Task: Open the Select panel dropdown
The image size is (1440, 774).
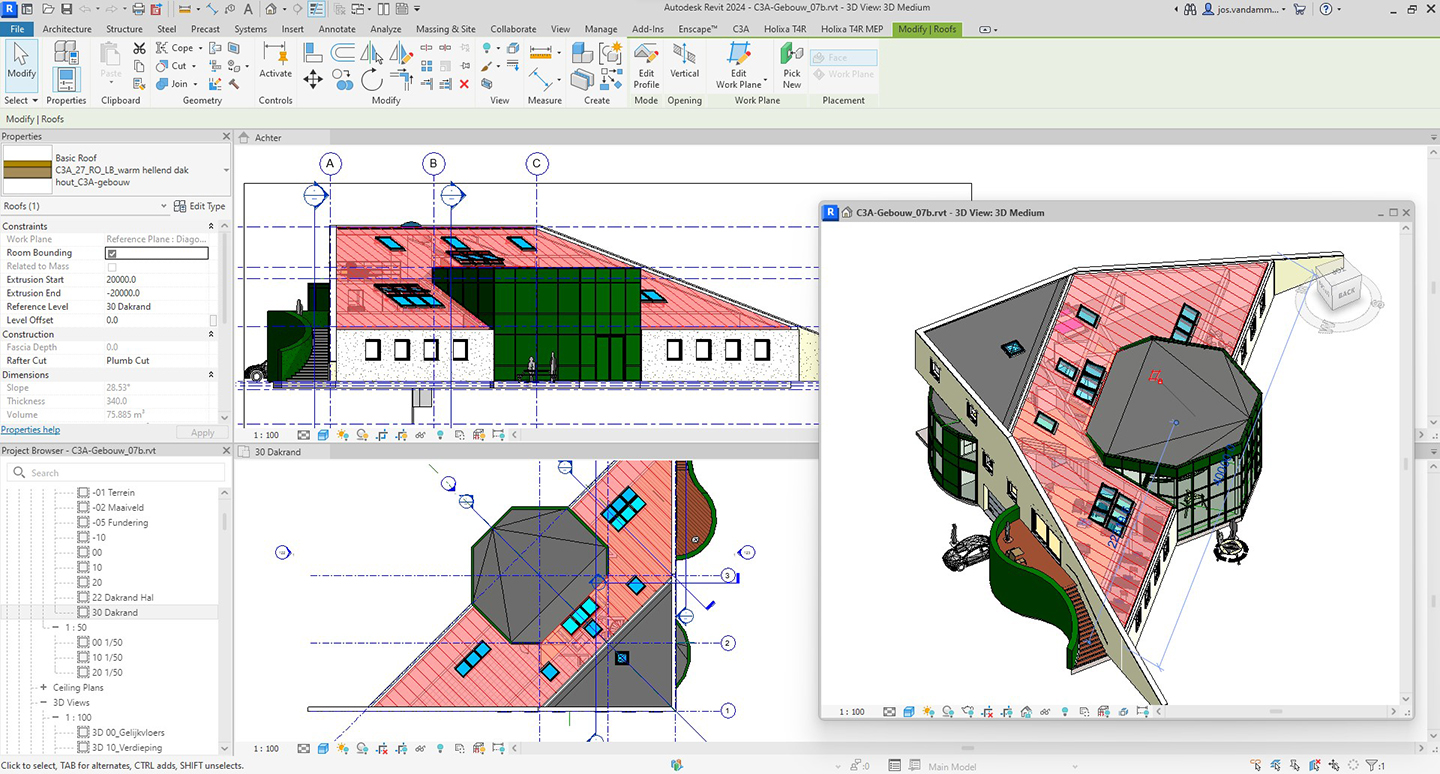Action: 20,100
